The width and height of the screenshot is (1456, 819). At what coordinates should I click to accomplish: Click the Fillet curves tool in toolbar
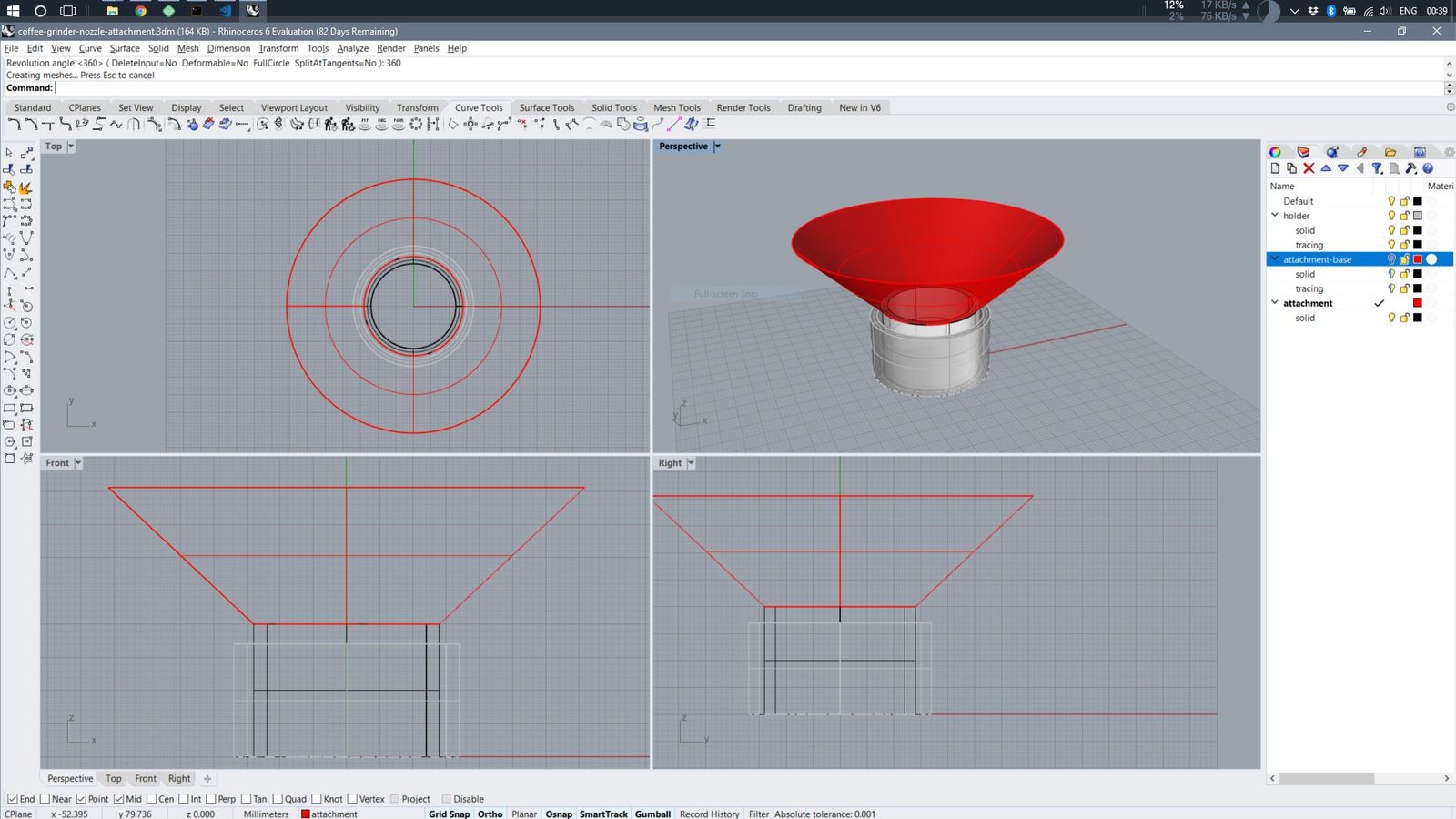click(x=14, y=124)
